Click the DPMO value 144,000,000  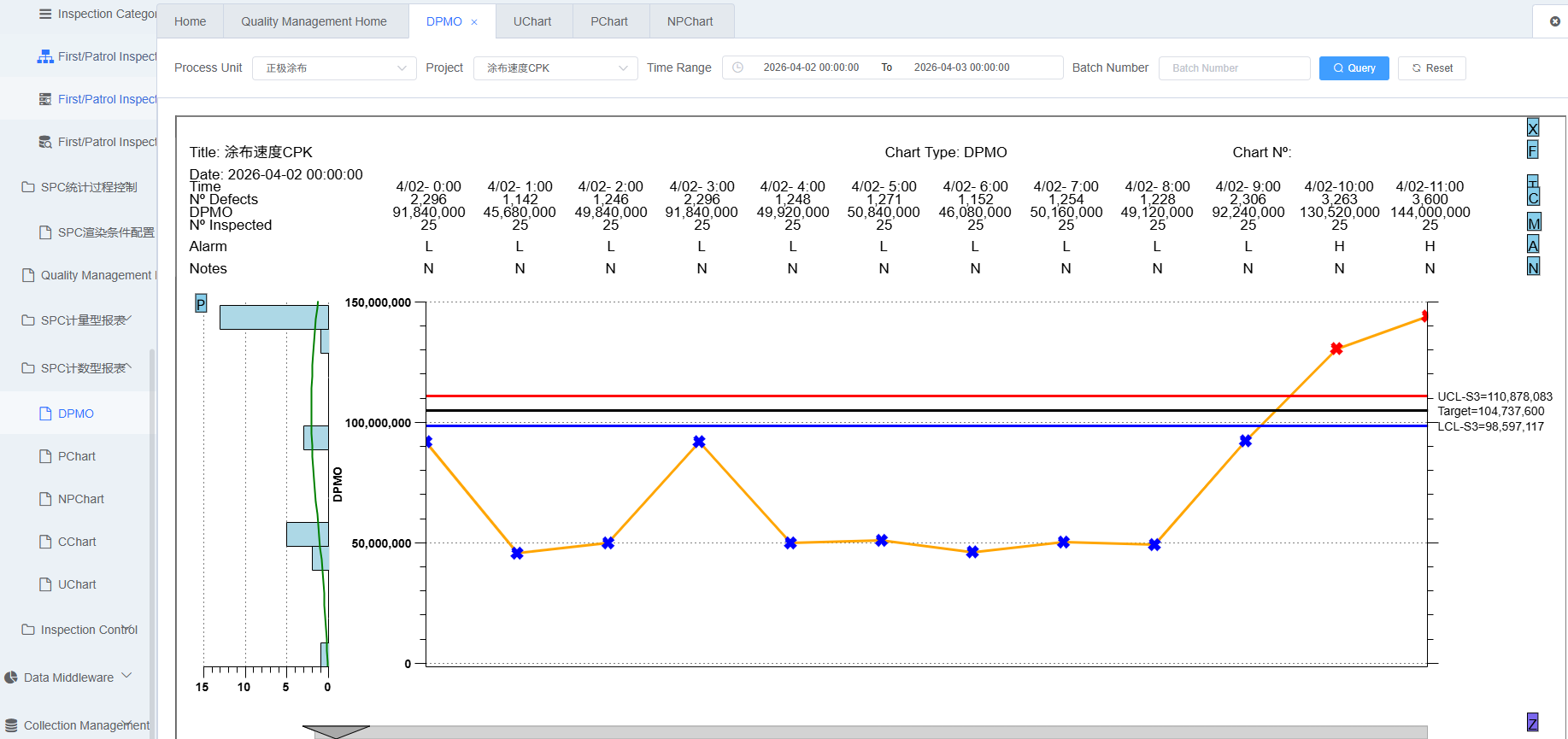tap(1430, 212)
